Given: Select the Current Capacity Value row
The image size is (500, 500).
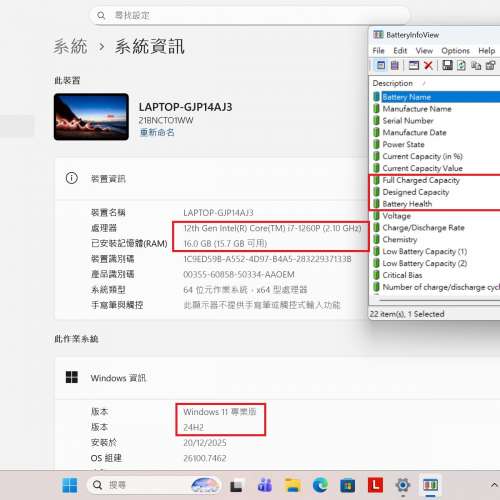Looking at the screenshot, I should [x=435, y=168].
